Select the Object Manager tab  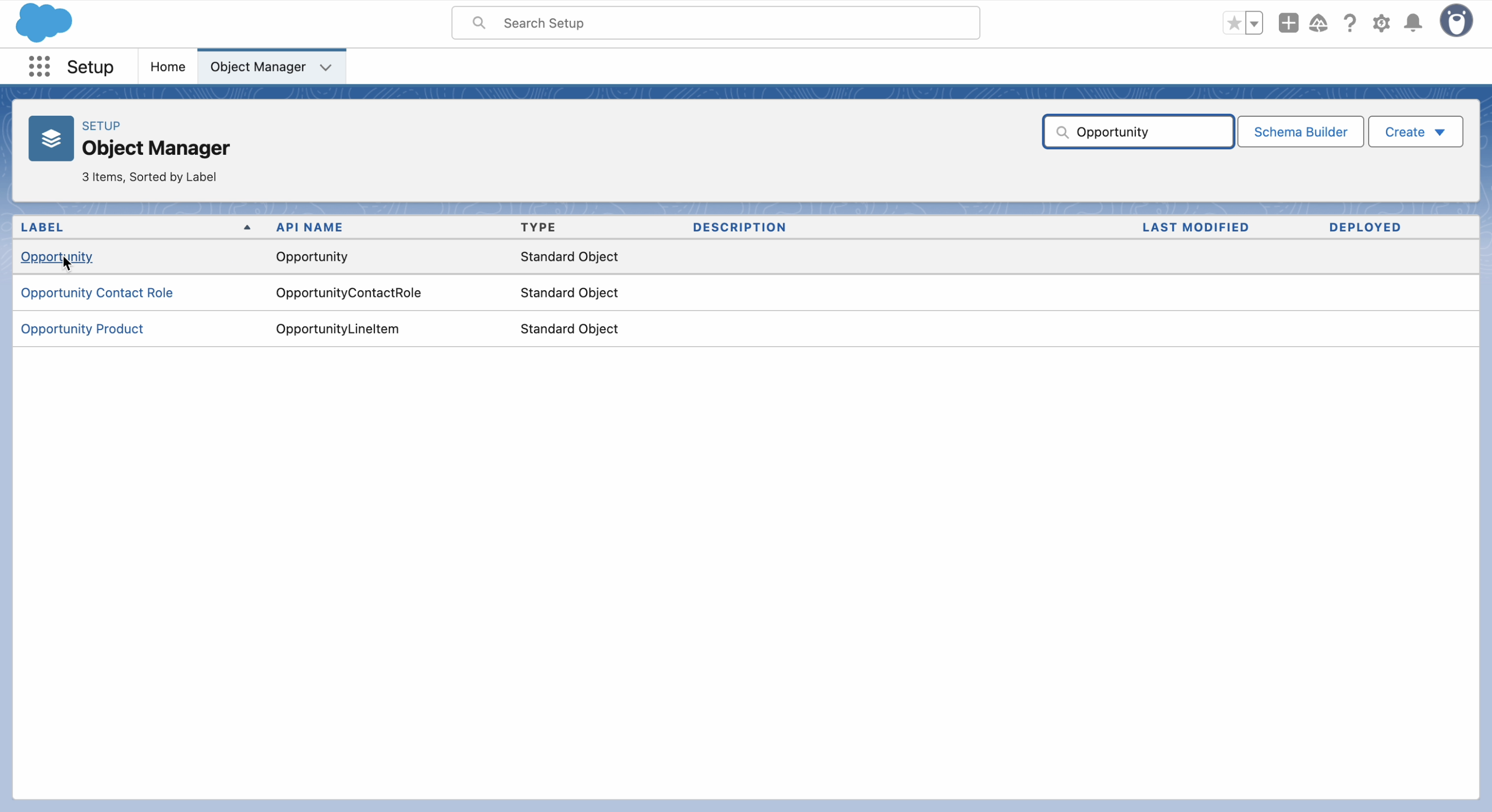tap(258, 66)
